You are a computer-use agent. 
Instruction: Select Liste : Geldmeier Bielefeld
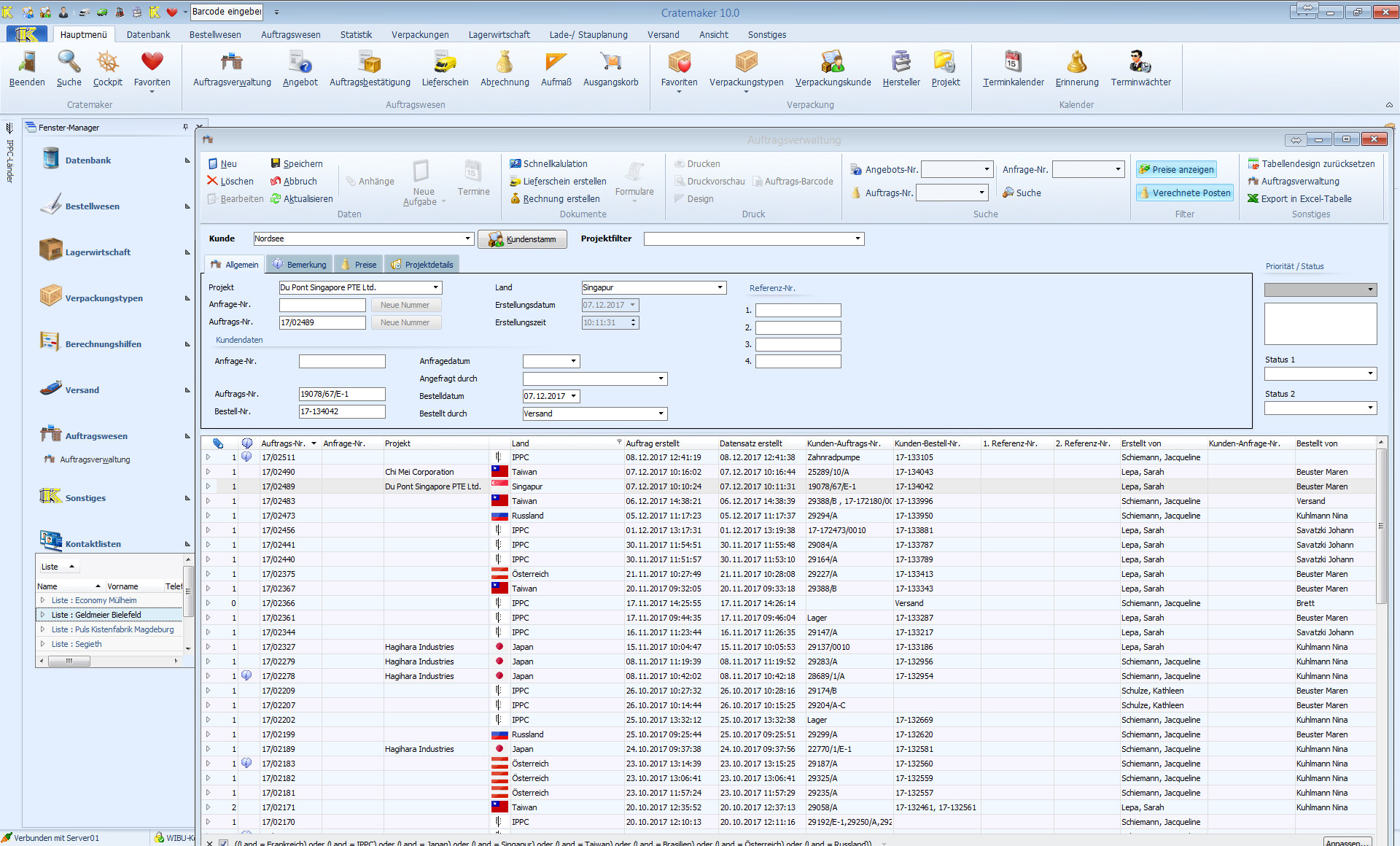coord(109,615)
